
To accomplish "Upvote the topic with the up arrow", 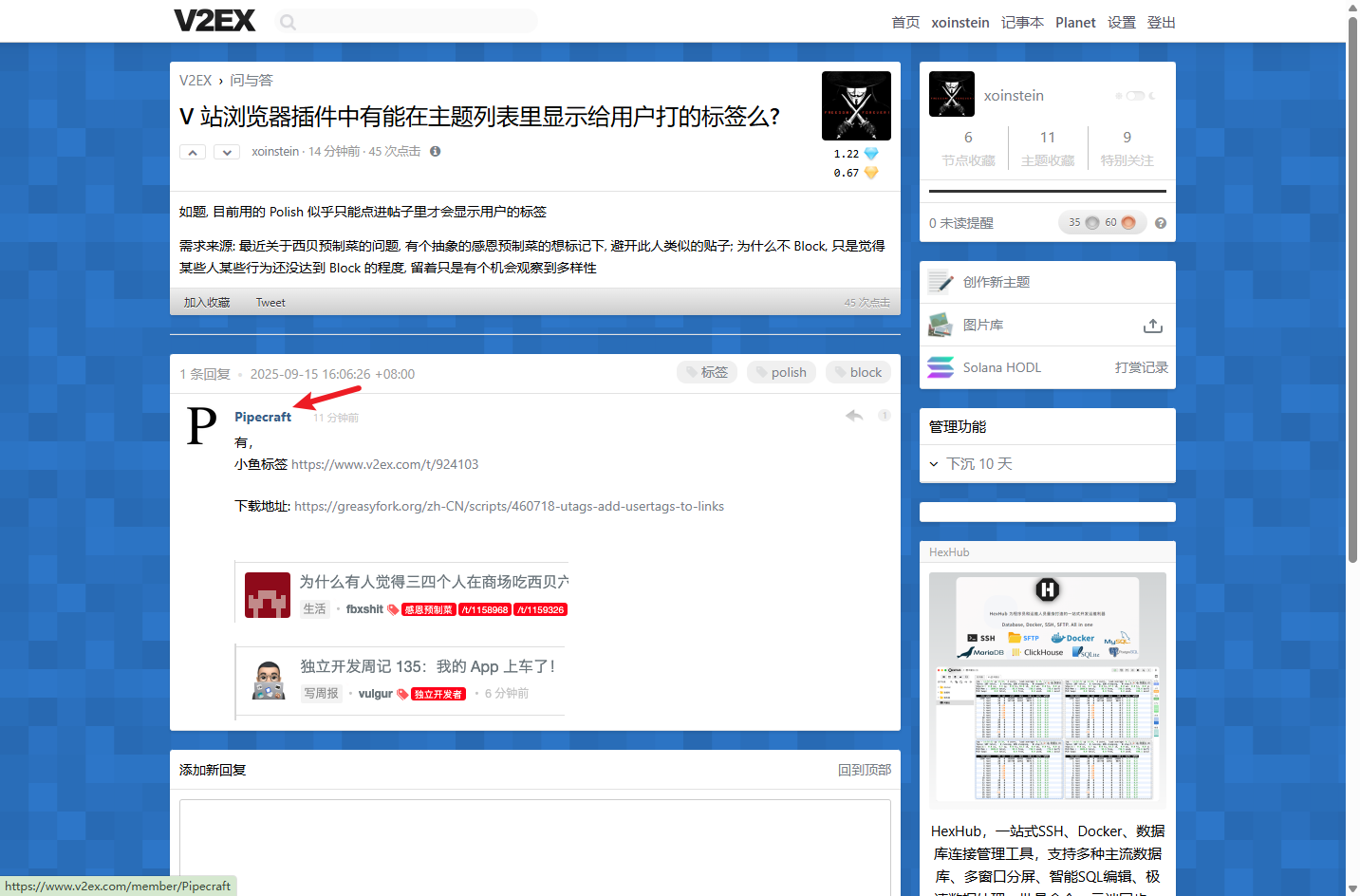I will (193, 152).
